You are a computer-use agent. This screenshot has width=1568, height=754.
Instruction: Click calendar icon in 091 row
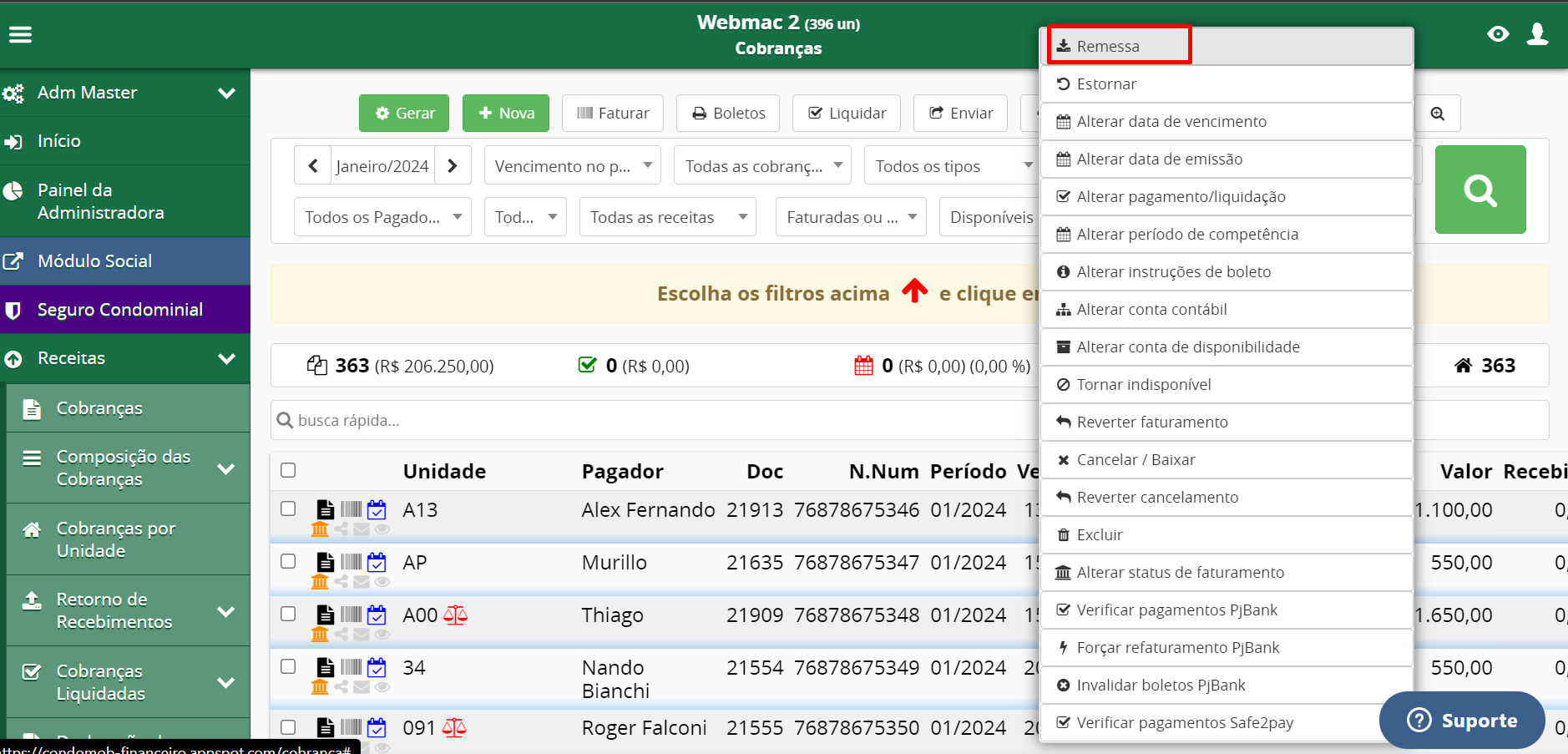pos(377,728)
